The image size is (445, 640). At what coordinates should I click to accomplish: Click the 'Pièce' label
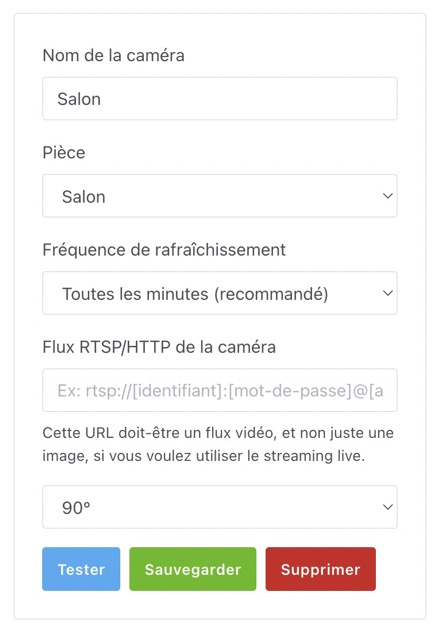coord(64,153)
